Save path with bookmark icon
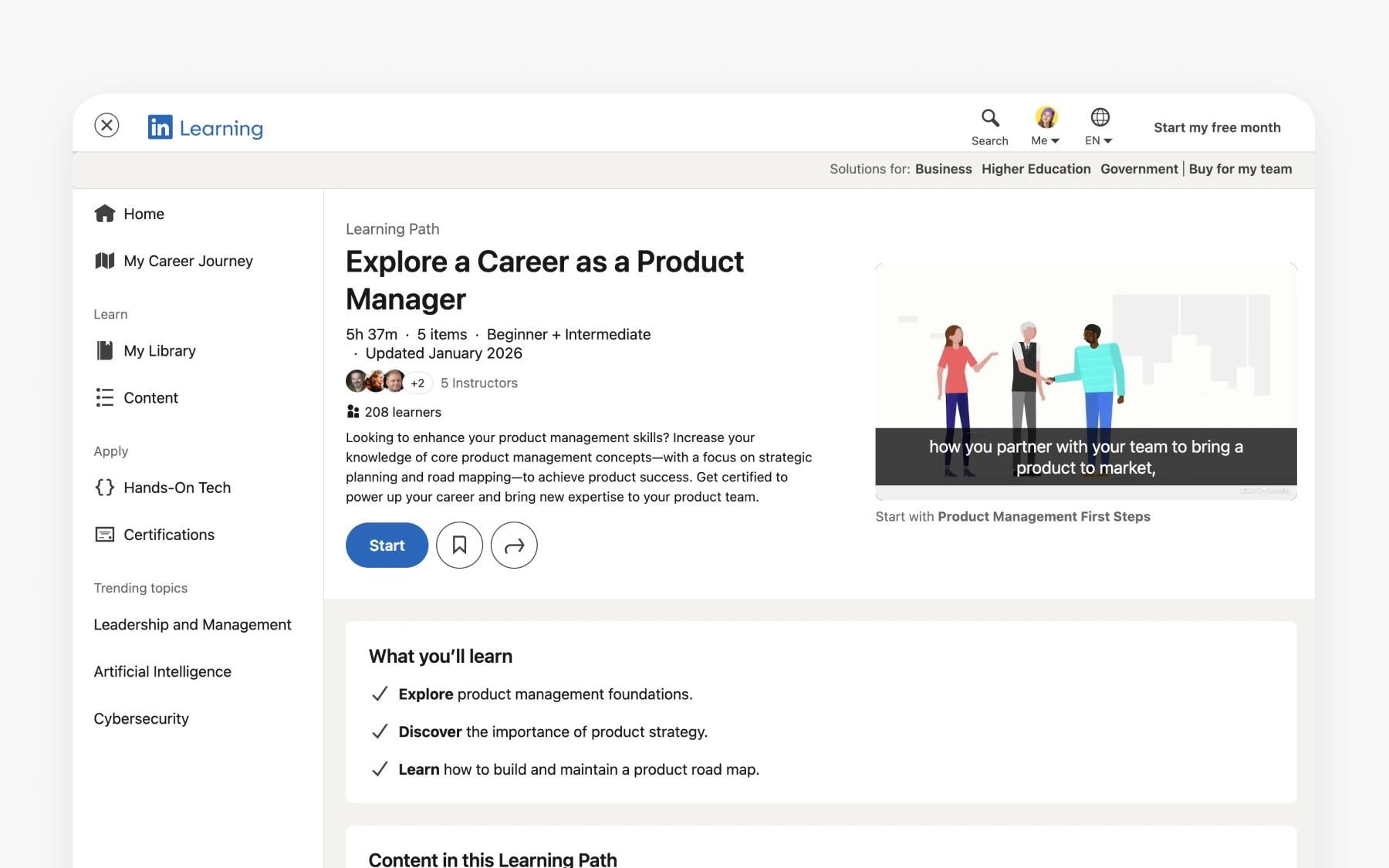 pyautogui.click(x=459, y=545)
